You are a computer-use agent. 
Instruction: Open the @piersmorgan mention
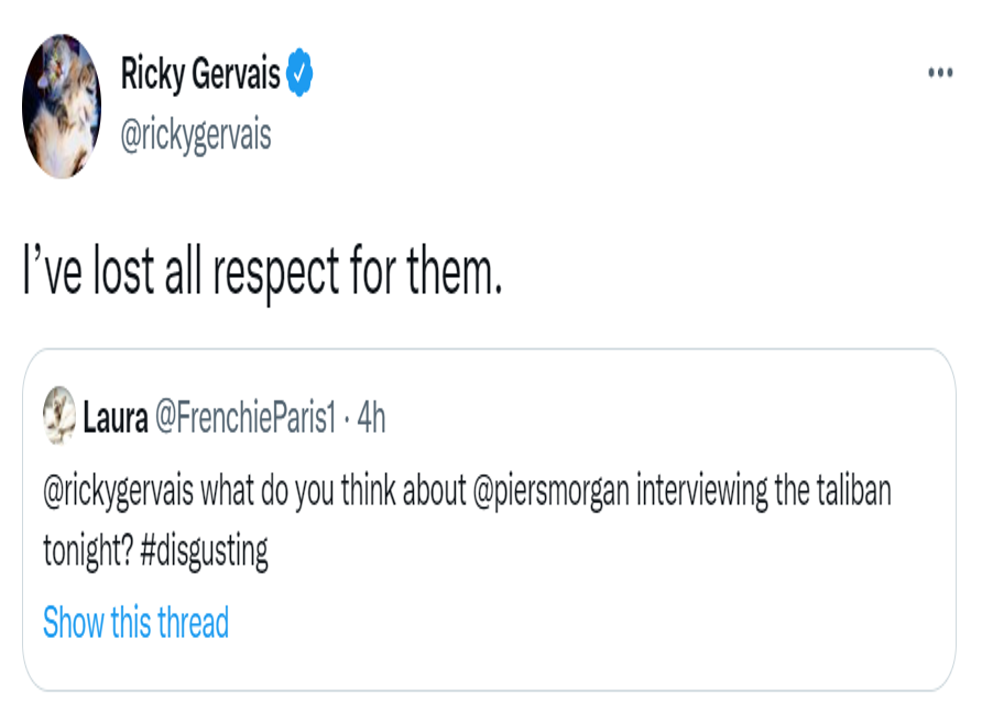click(549, 492)
